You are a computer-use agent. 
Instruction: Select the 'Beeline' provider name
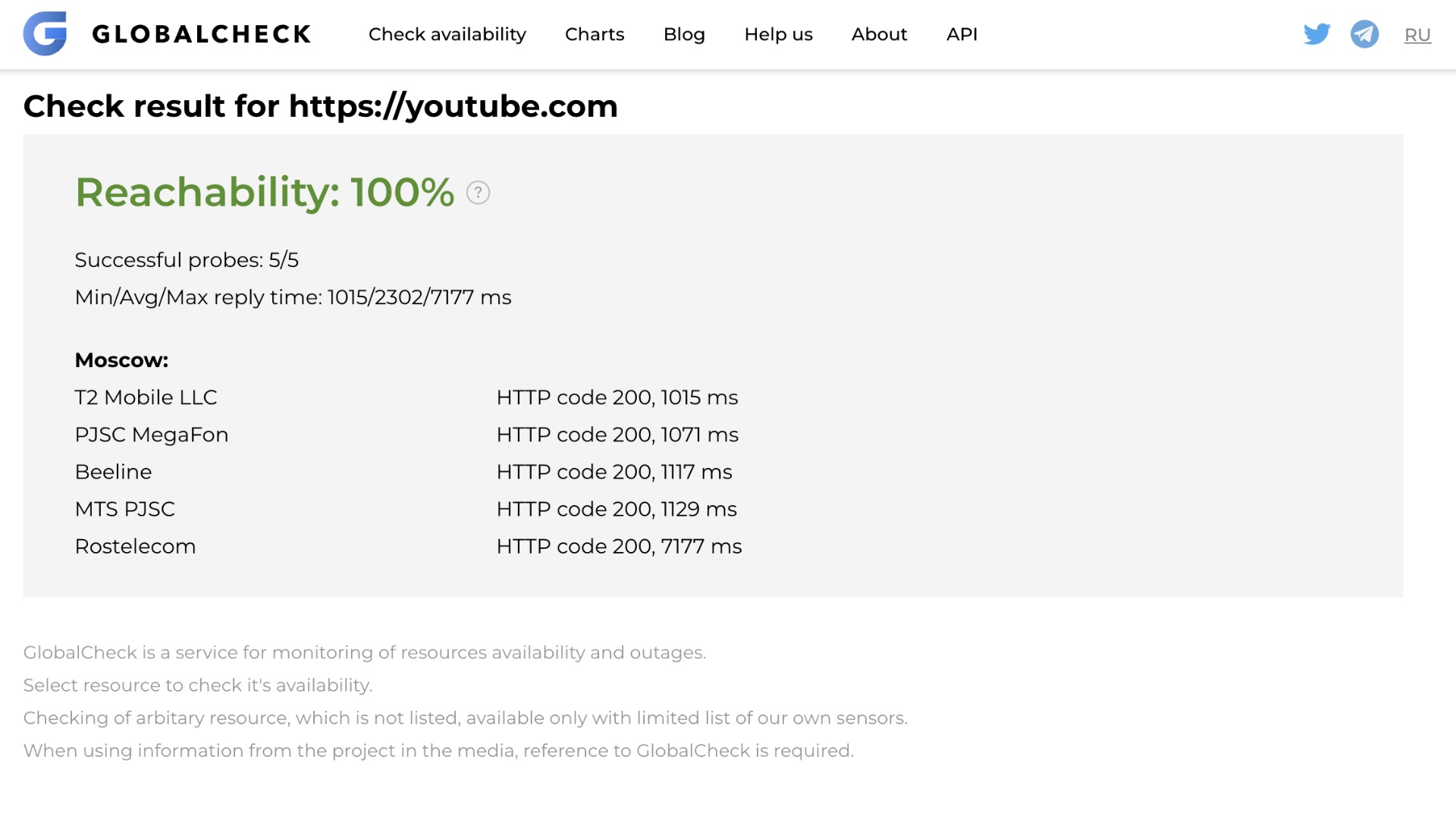point(113,472)
